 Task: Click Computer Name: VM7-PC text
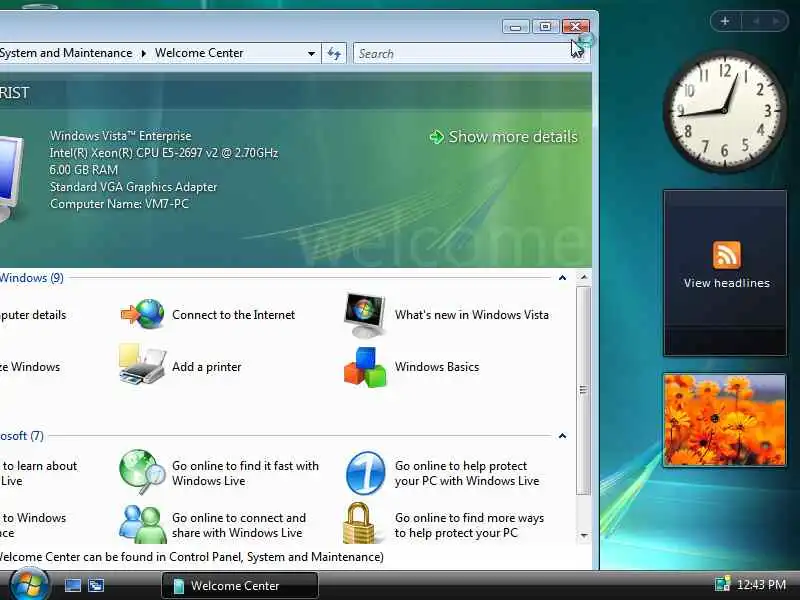119,204
